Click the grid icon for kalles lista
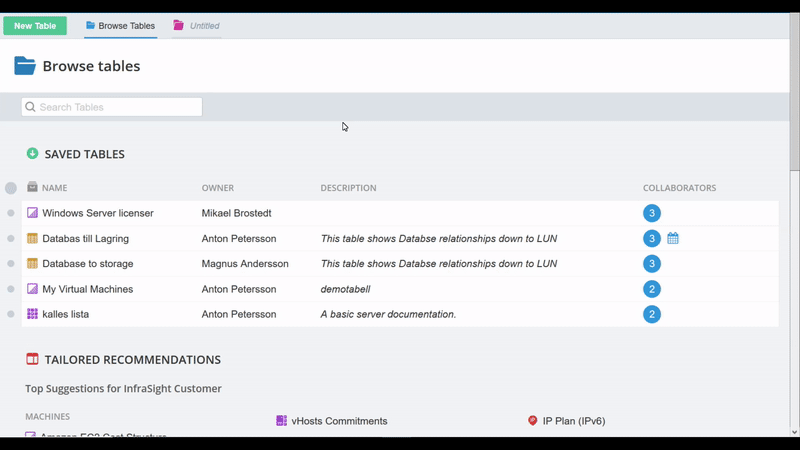 coord(32,314)
